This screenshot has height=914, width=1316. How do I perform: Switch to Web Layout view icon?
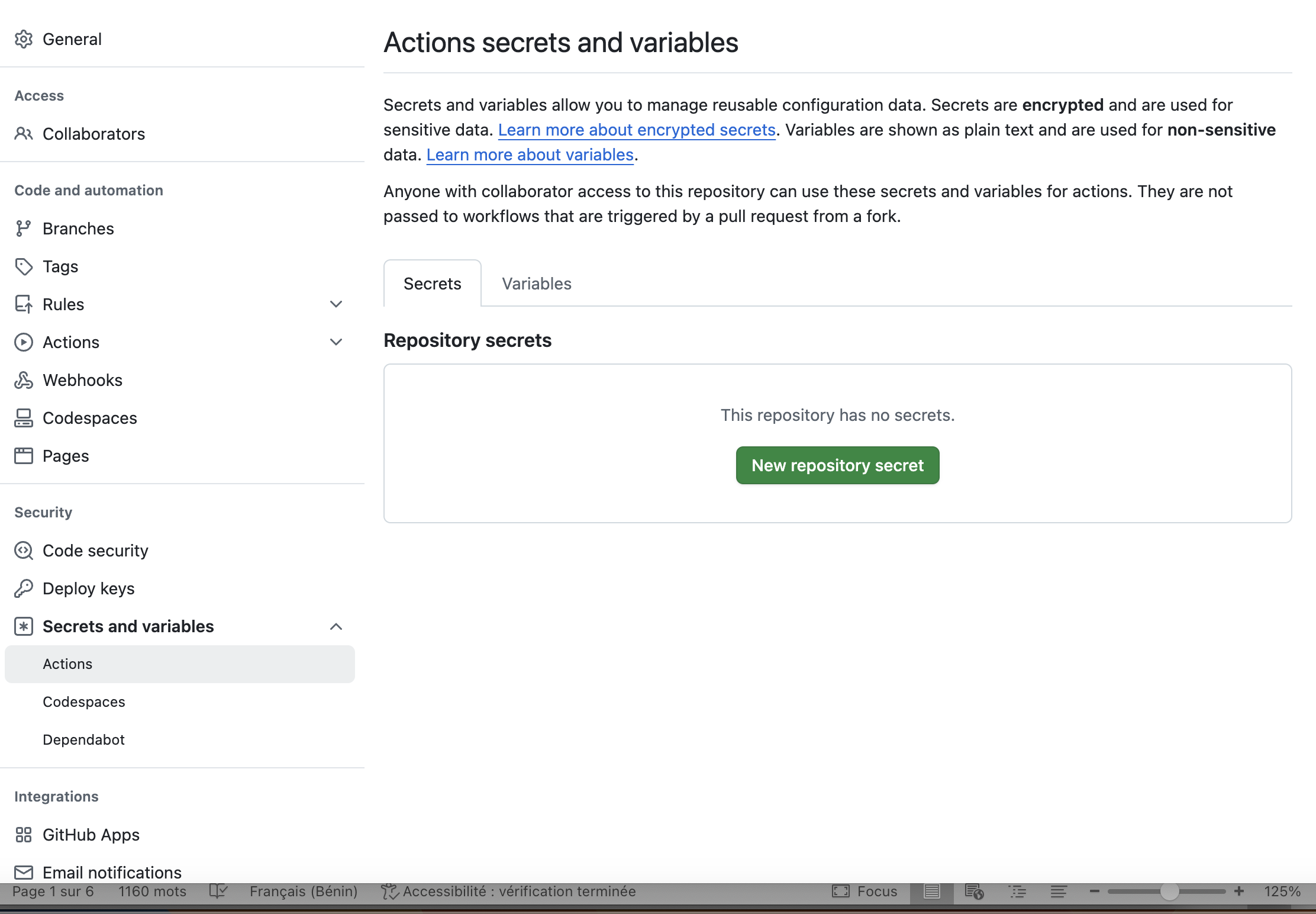(974, 892)
